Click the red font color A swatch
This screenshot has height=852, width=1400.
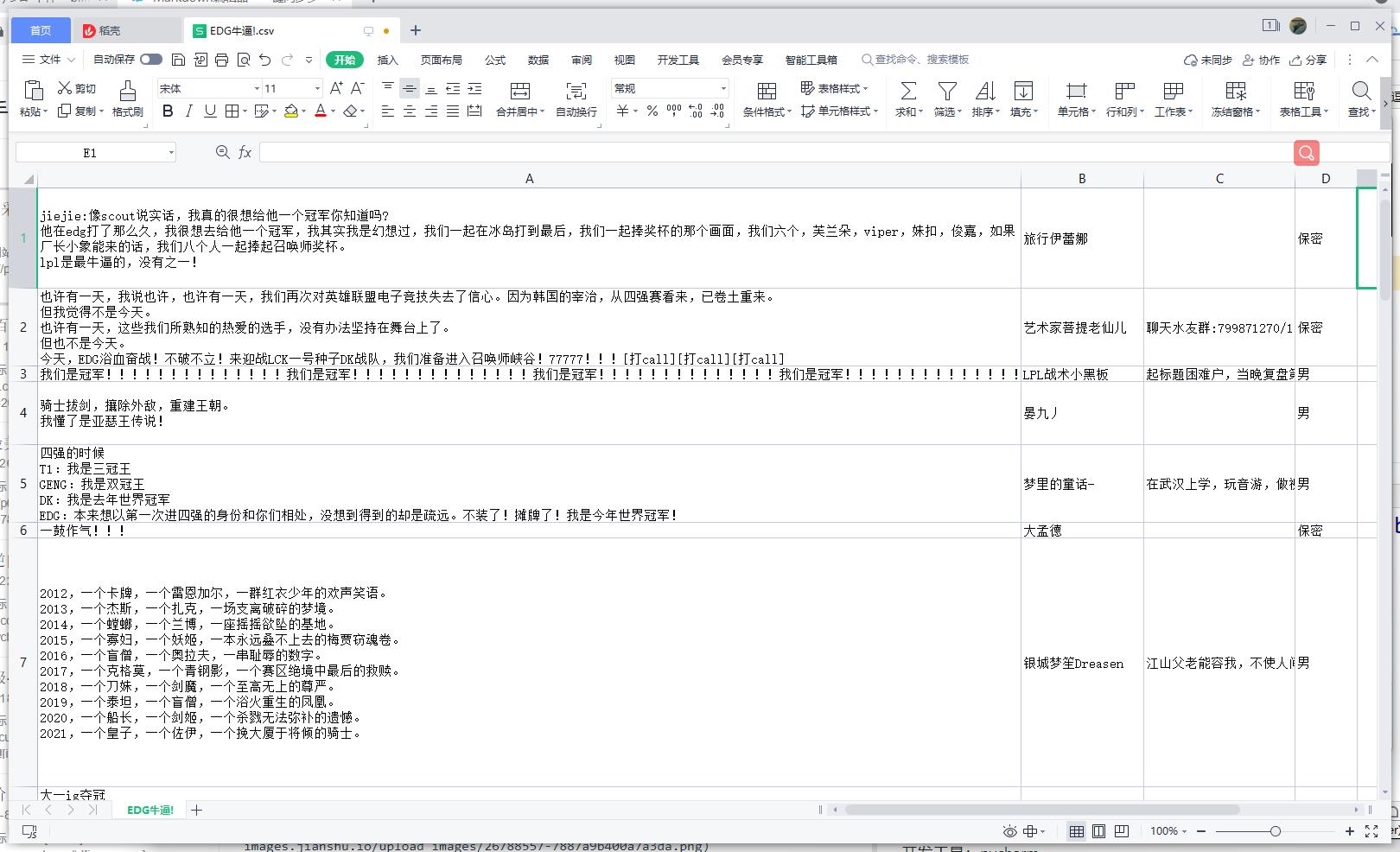(x=321, y=111)
